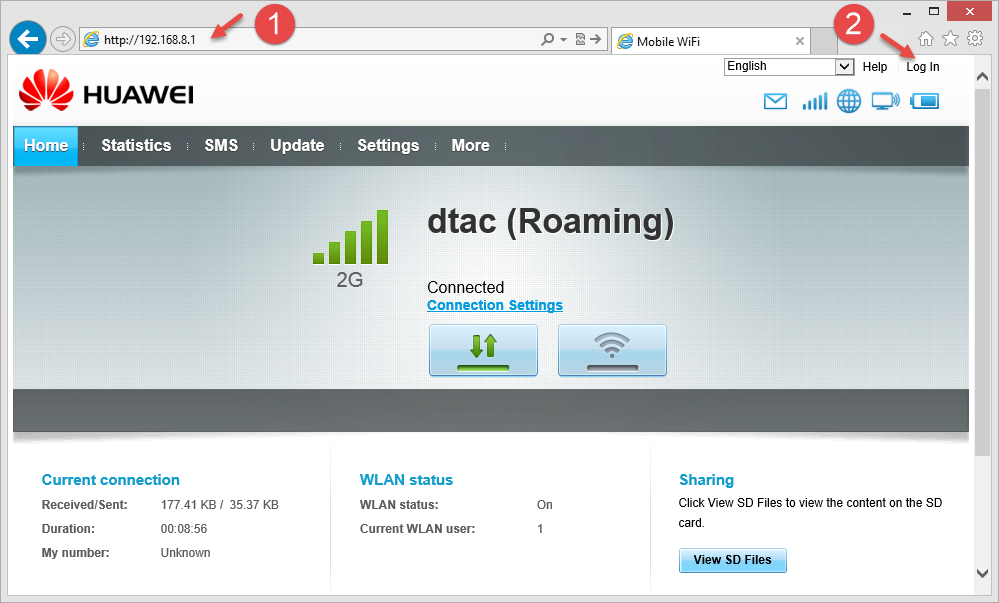Click the search magnifier in the address bar
Screen dimensions: 999x603
547,40
